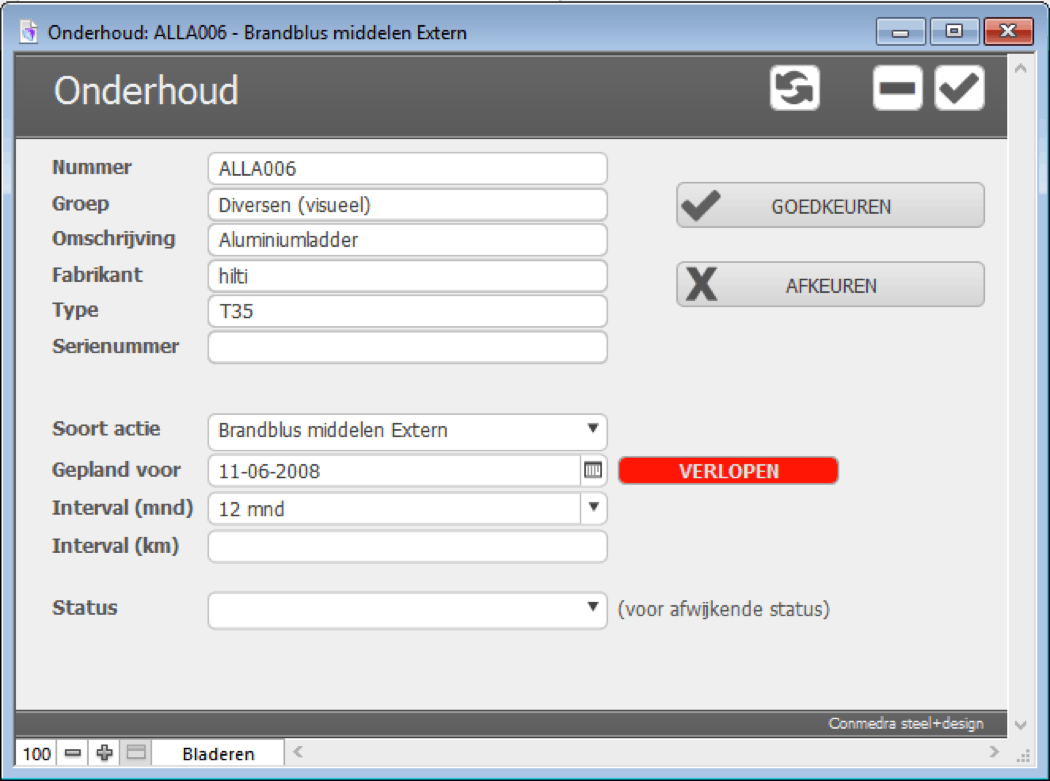Expand the Interval (mnd) dropdown

pyautogui.click(x=594, y=509)
